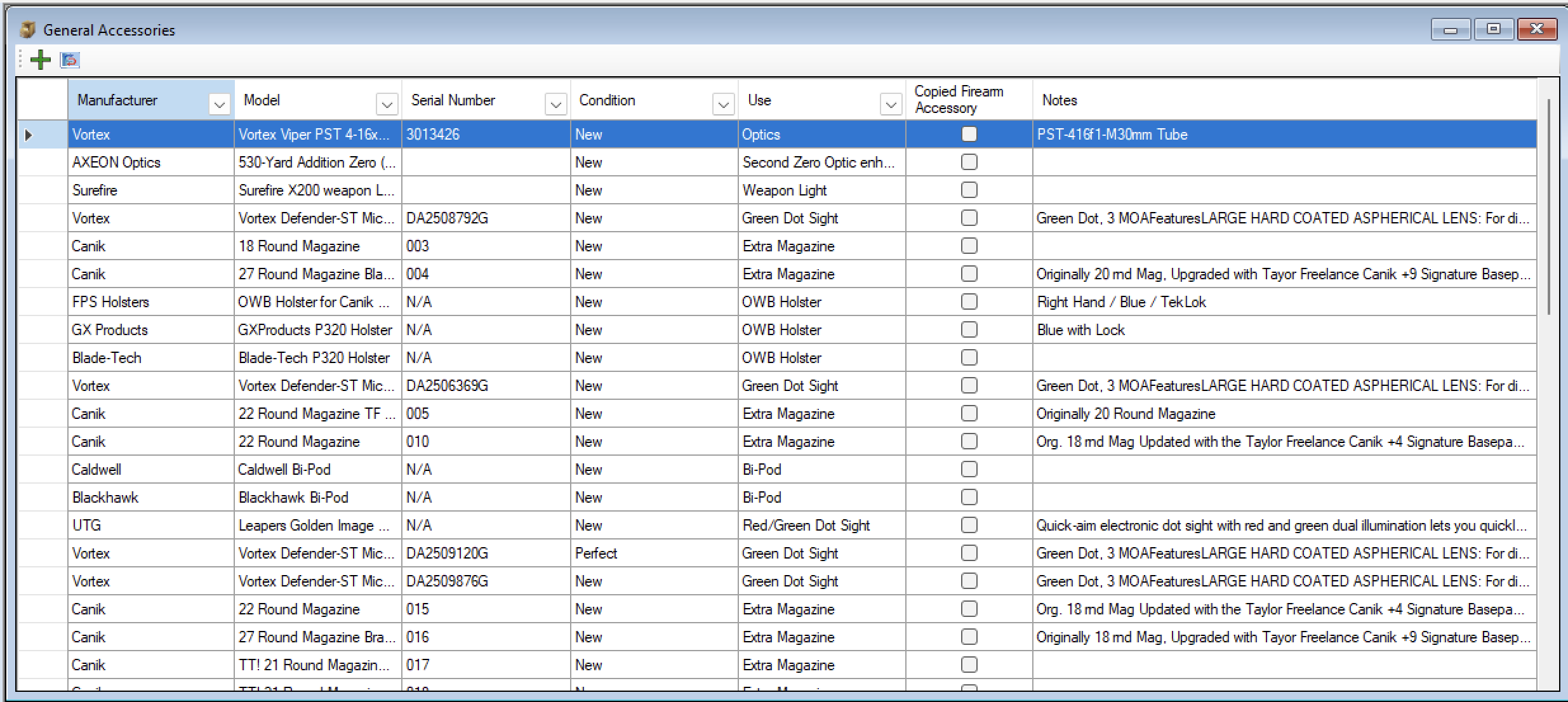
Task: Open the Serial Number column filter dropdown
Action: [x=555, y=104]
